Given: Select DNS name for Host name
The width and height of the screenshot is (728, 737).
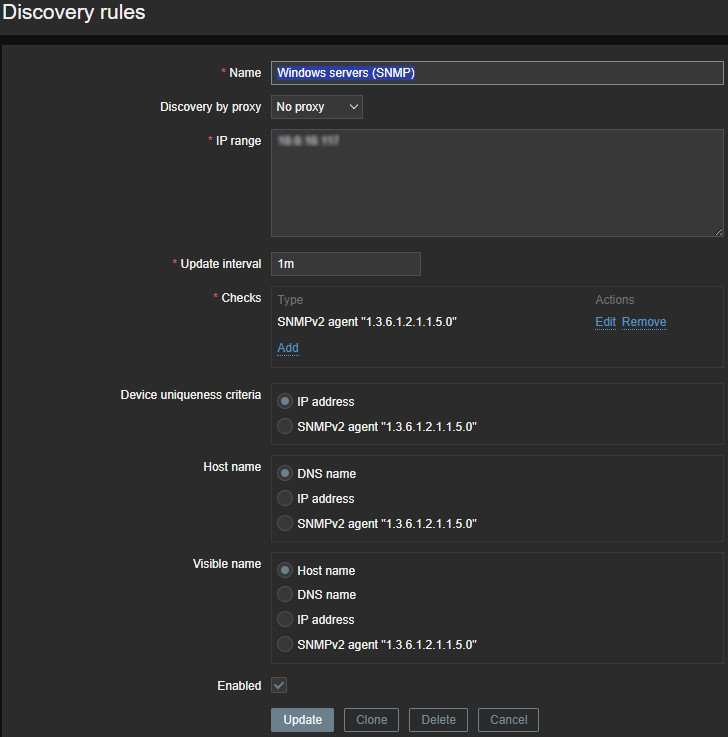Looking at the screenshot, I should click(286, 474).
